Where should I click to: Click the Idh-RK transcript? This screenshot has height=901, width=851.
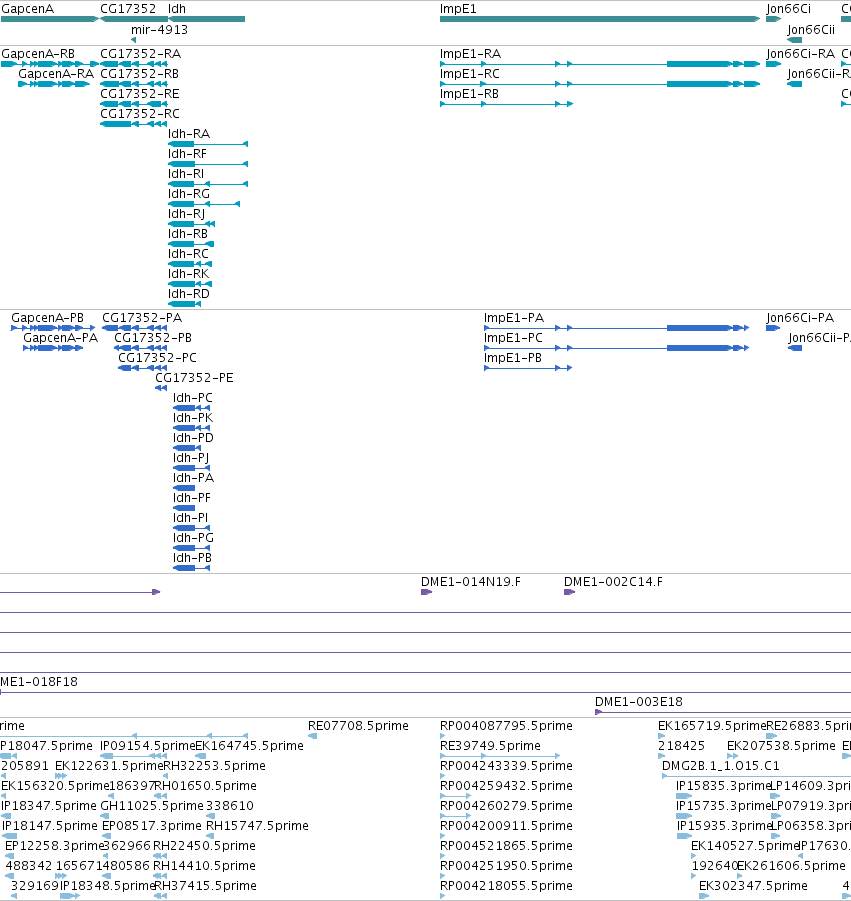190,284
